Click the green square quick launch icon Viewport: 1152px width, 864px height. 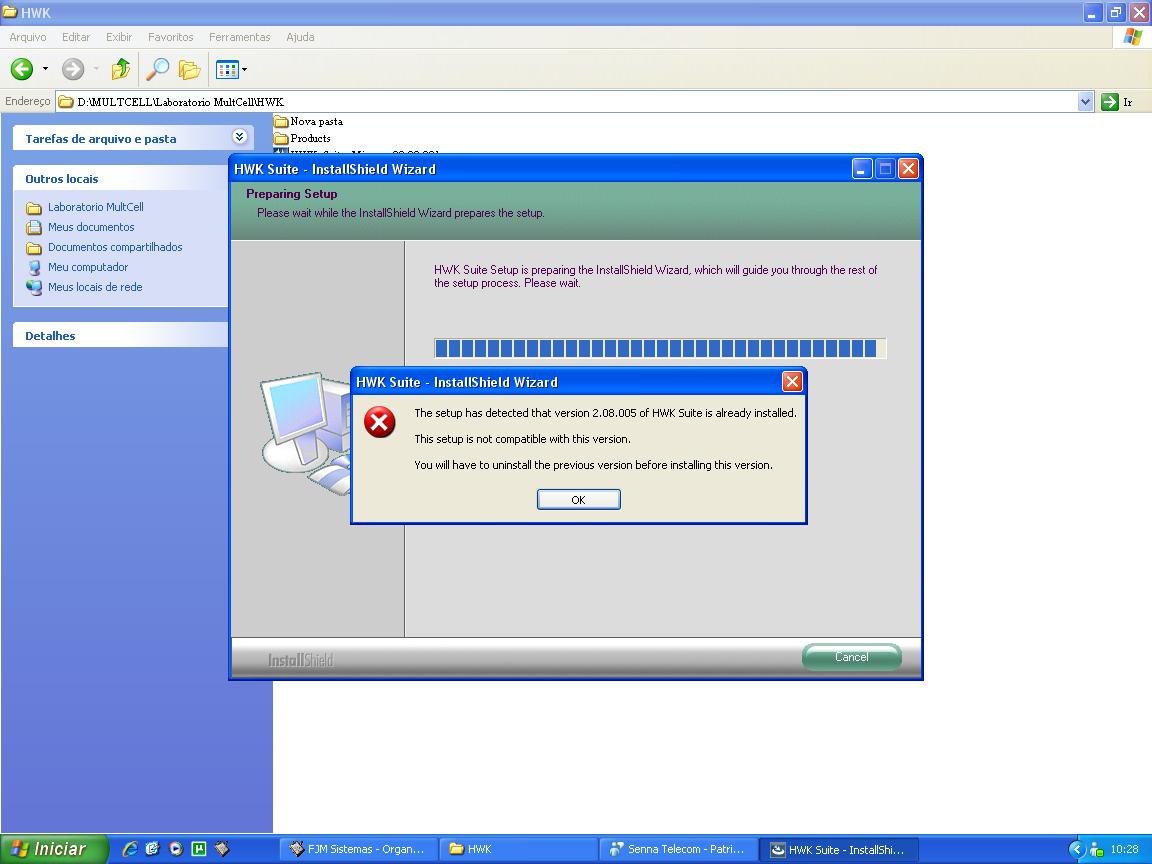tap(198, 849)
